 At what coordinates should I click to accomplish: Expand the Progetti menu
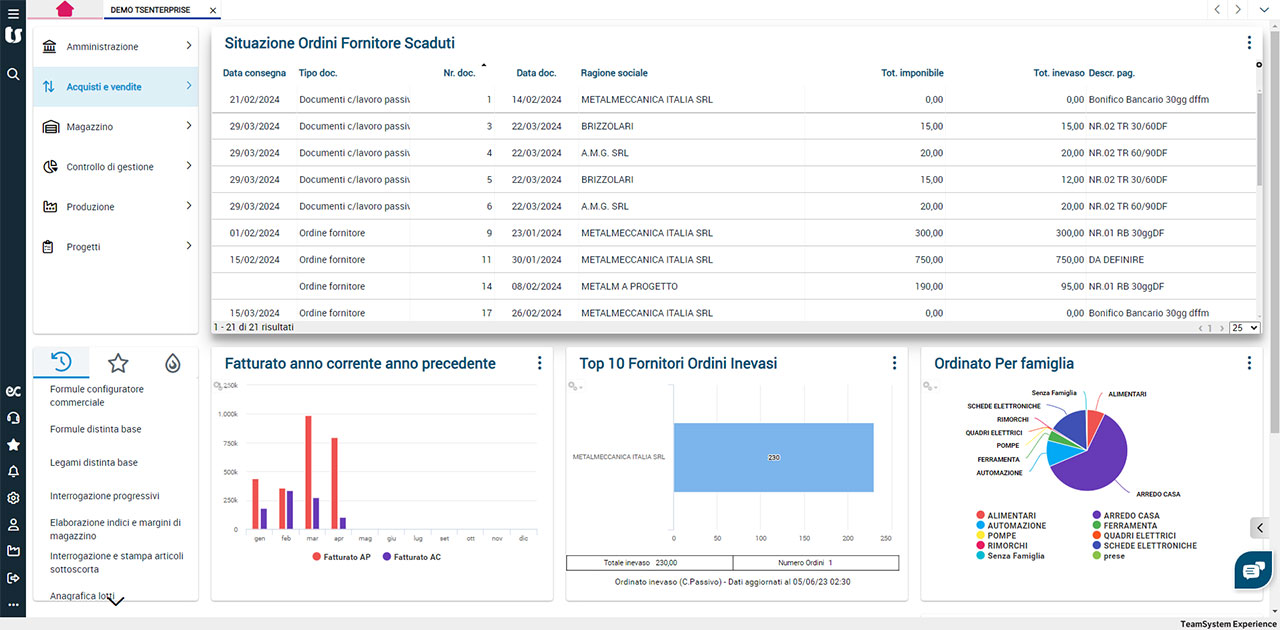pos(116,247)
